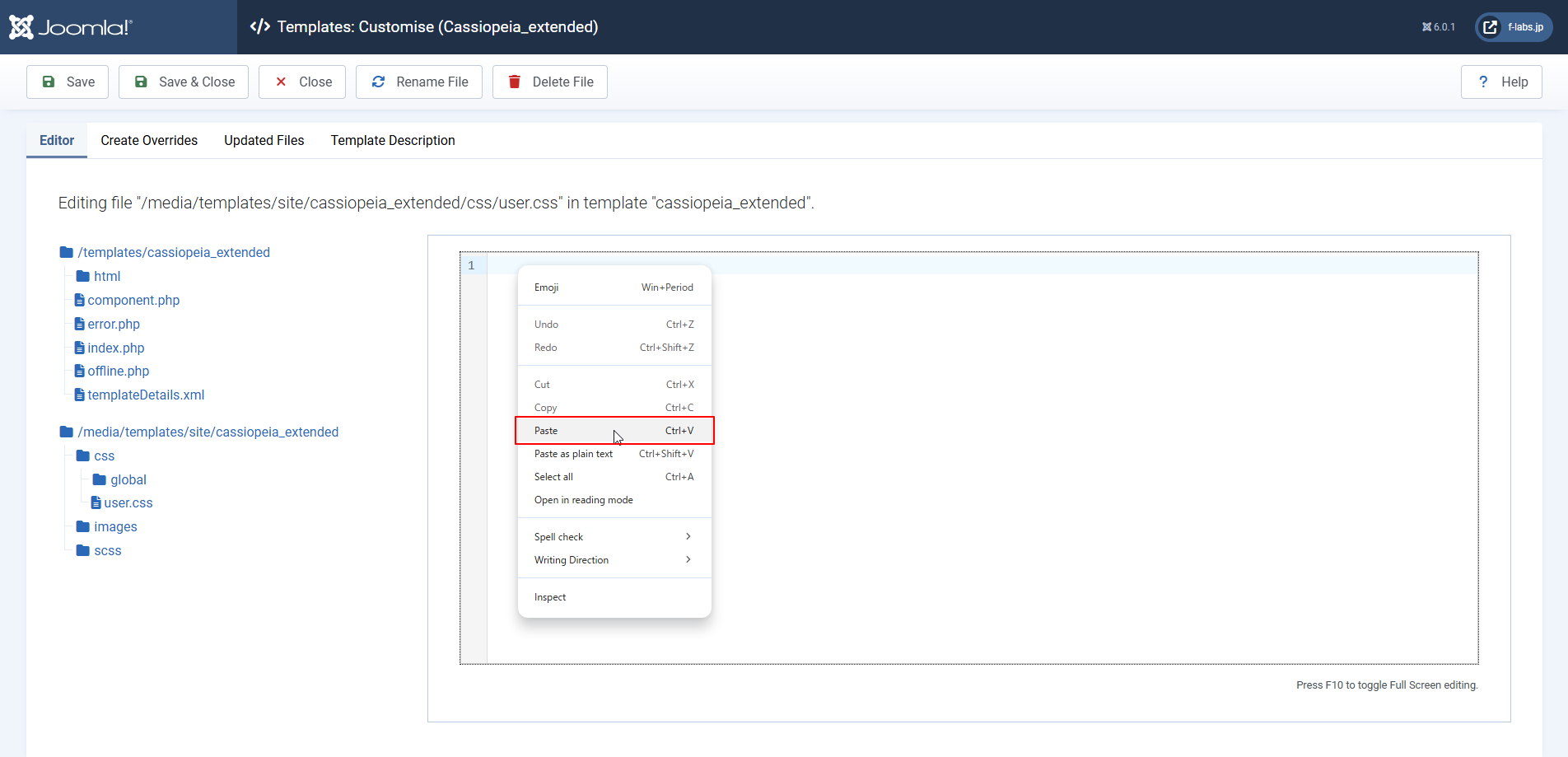Click the index.php file icon
1568x757 pixels.
[x=80, y=348]
